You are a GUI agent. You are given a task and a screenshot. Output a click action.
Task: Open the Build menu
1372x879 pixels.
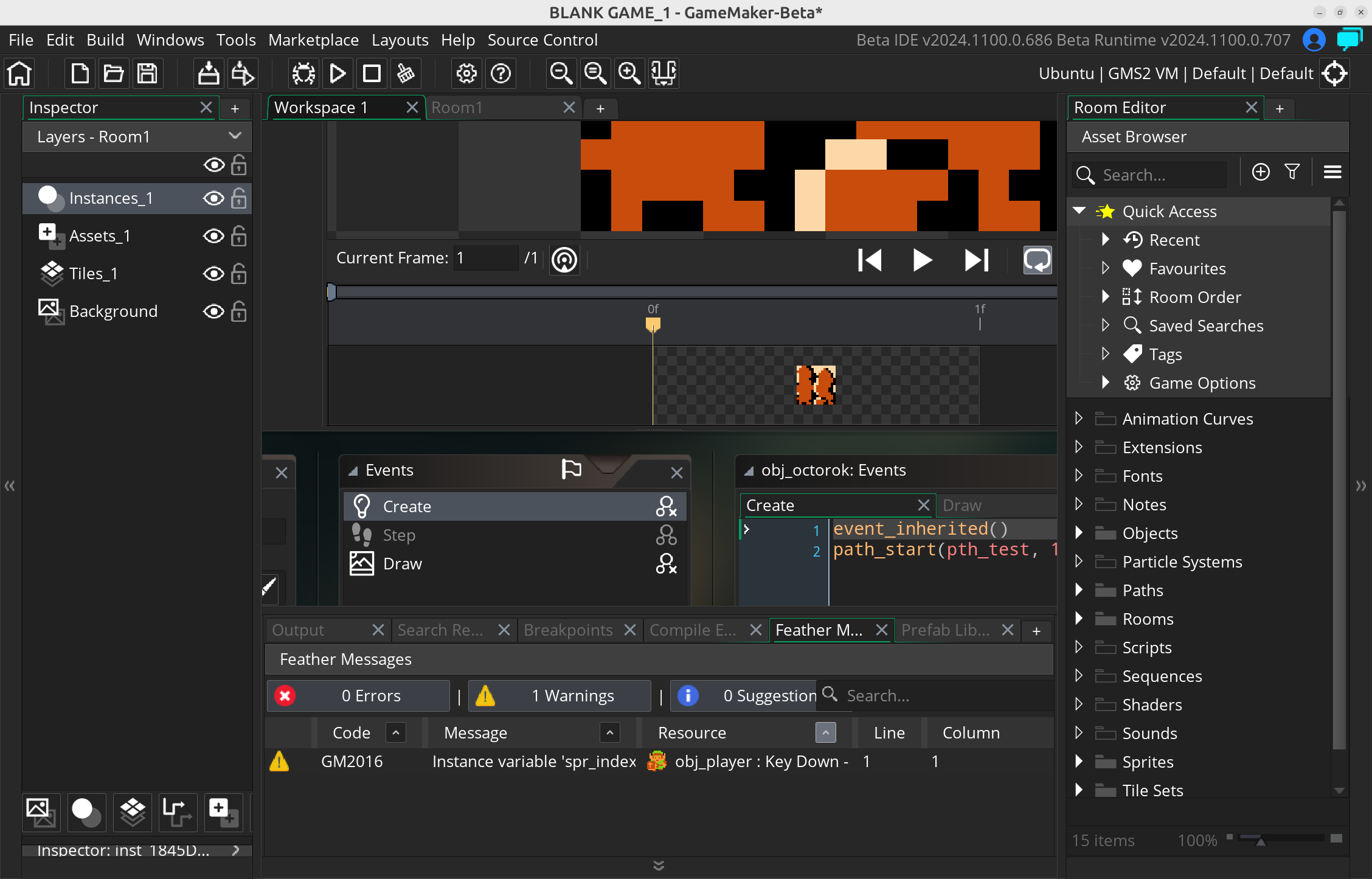pyautogui.click(x=105, y=40)
